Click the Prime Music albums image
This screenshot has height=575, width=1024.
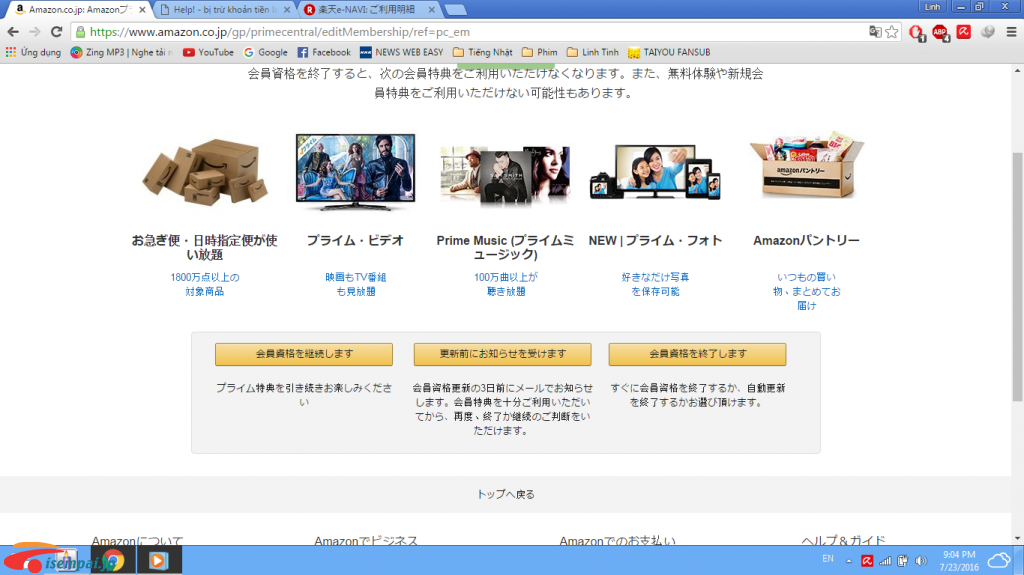click(505, 175)
